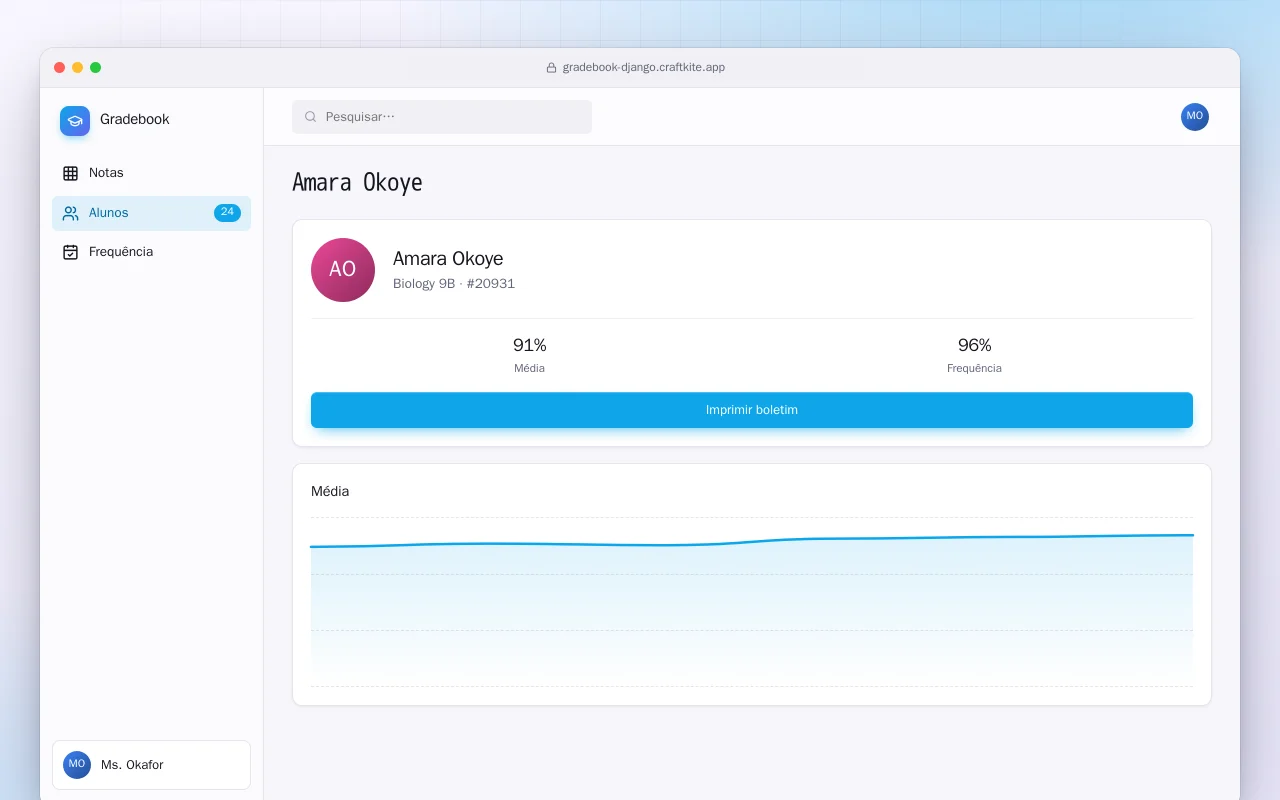Click the large AO student avatar
Viewport: 1280px width, 800px height.
coord(343,270)
